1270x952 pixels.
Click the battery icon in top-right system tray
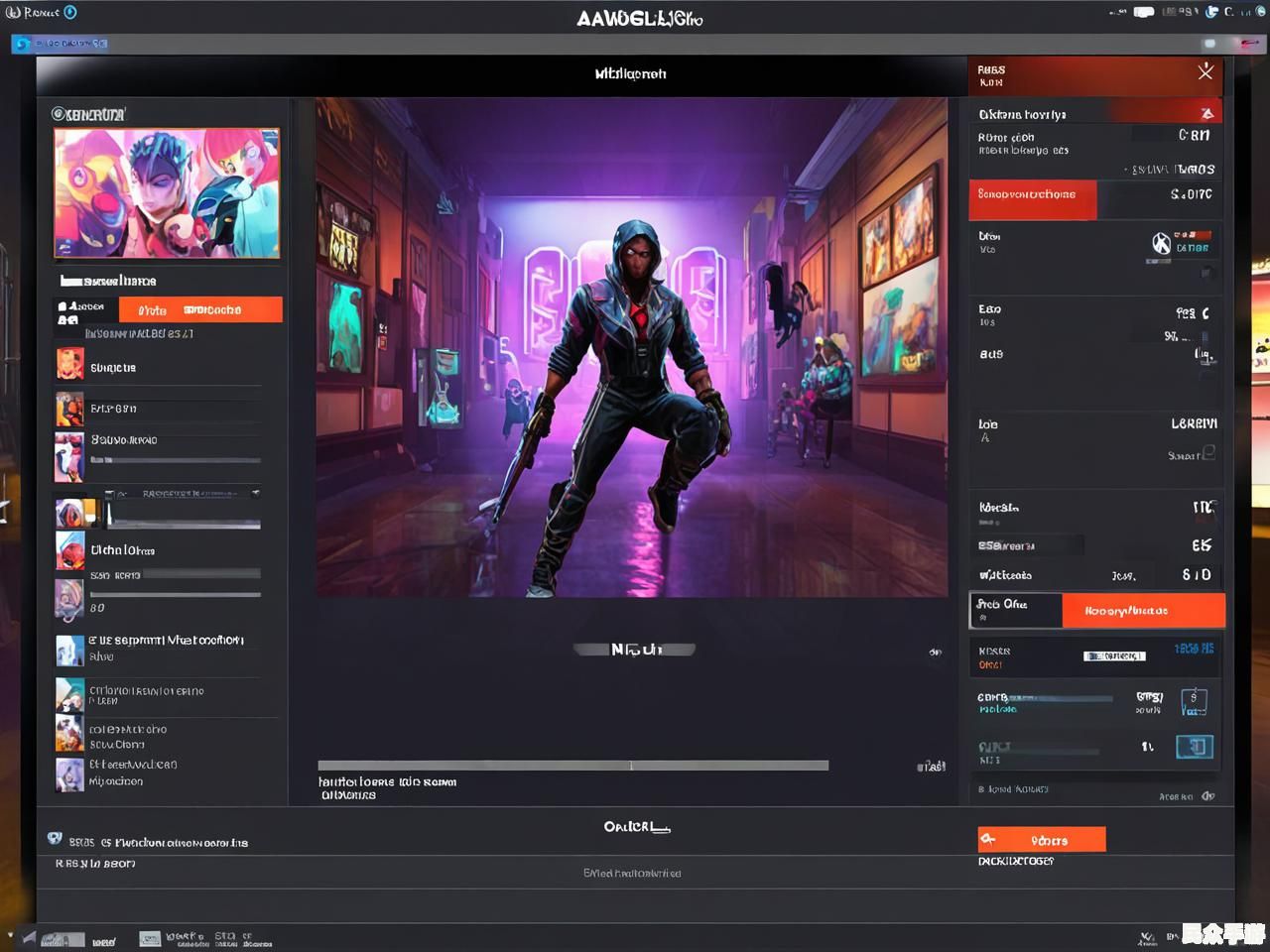pyautogui.click(x=1144, y=12)
